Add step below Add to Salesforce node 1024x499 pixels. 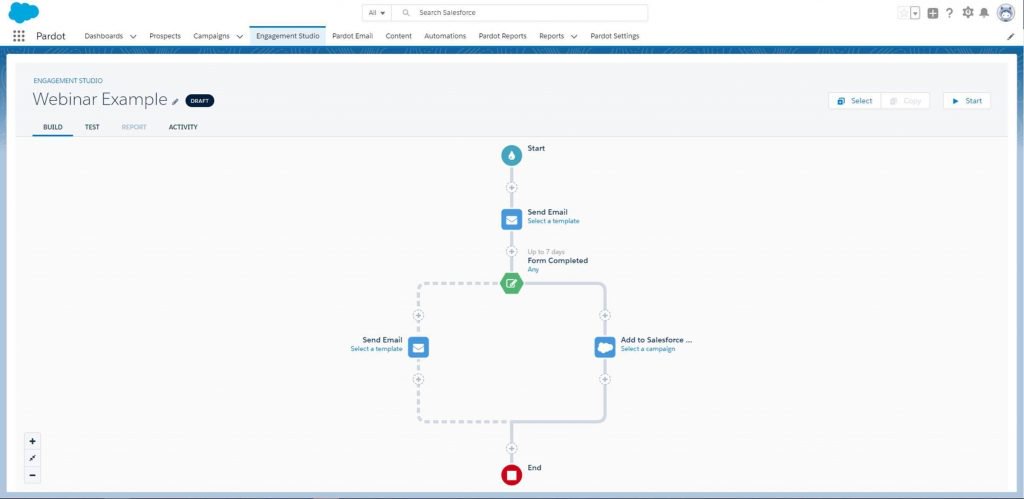tap(605, 379)
